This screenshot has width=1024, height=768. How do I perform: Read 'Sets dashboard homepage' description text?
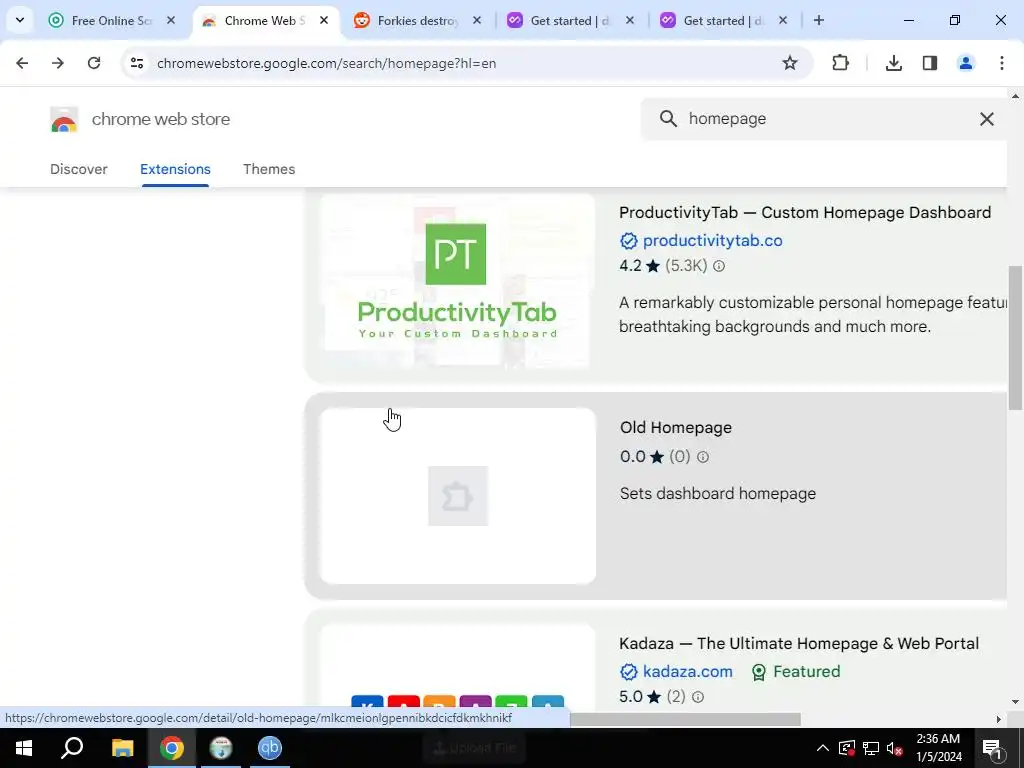coord(718,494)
